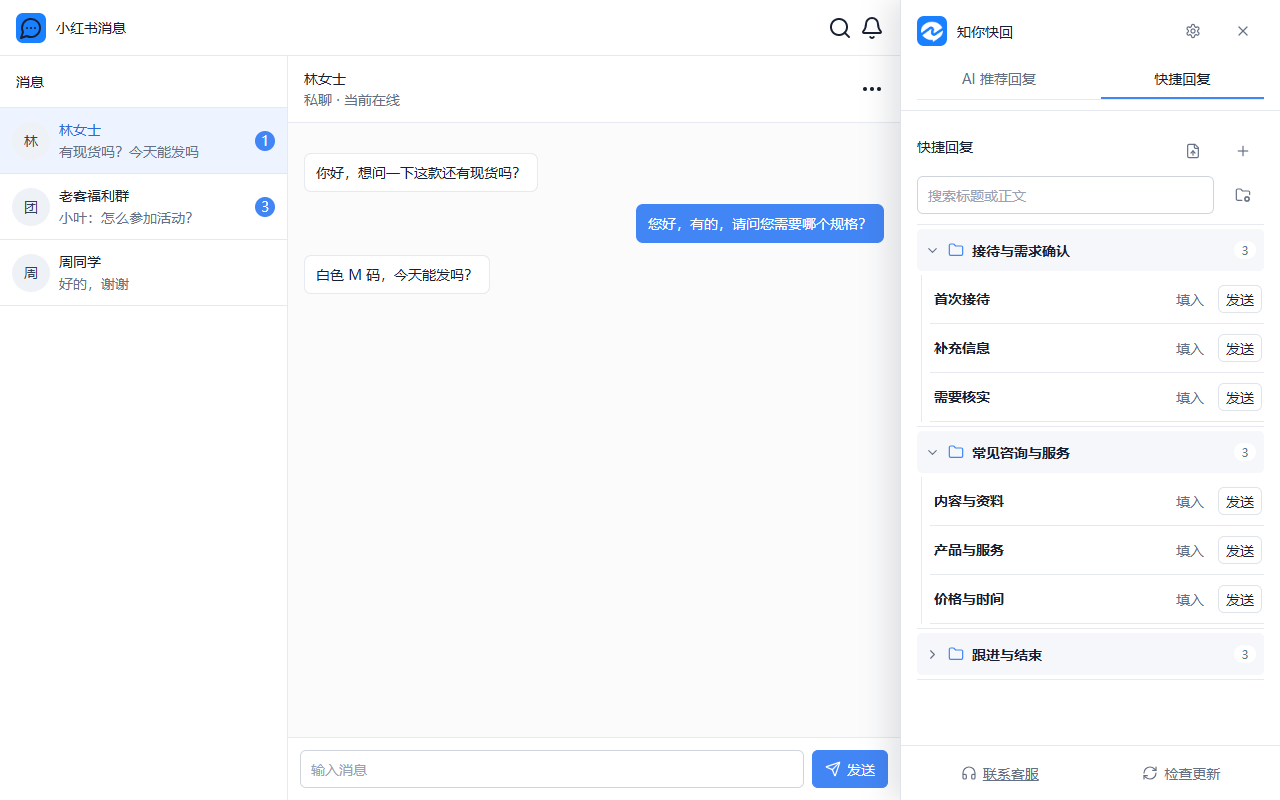This screenshot has width=1280, height=800.
Task: Click the folder management icon next to search
Action: [x=1243, y=195]
